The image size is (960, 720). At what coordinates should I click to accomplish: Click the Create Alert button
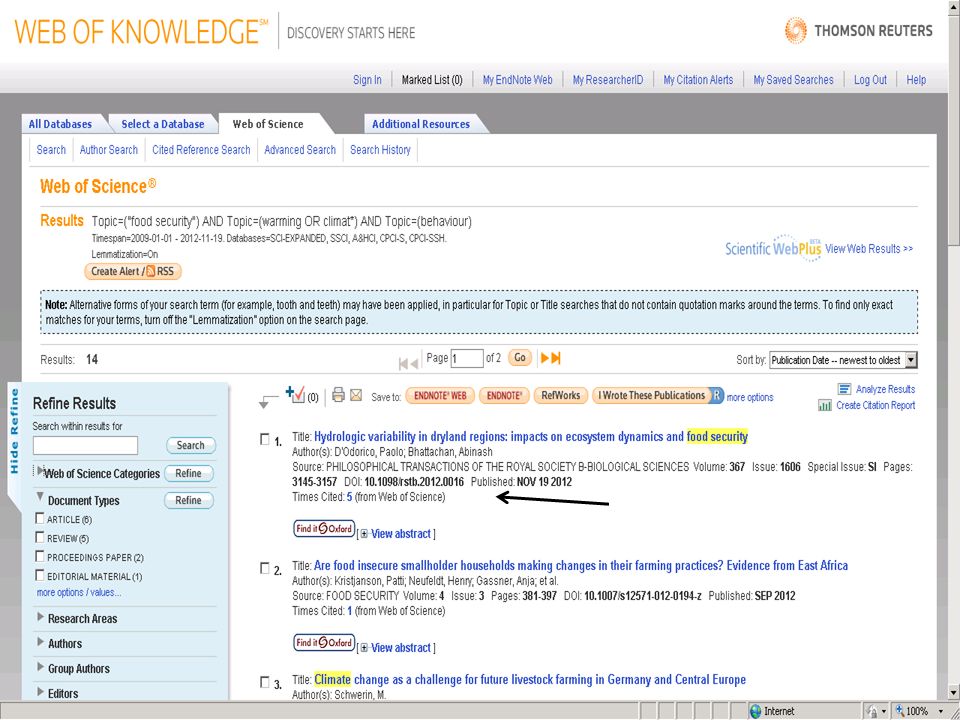pyautogui.click(x=133, y=271)
